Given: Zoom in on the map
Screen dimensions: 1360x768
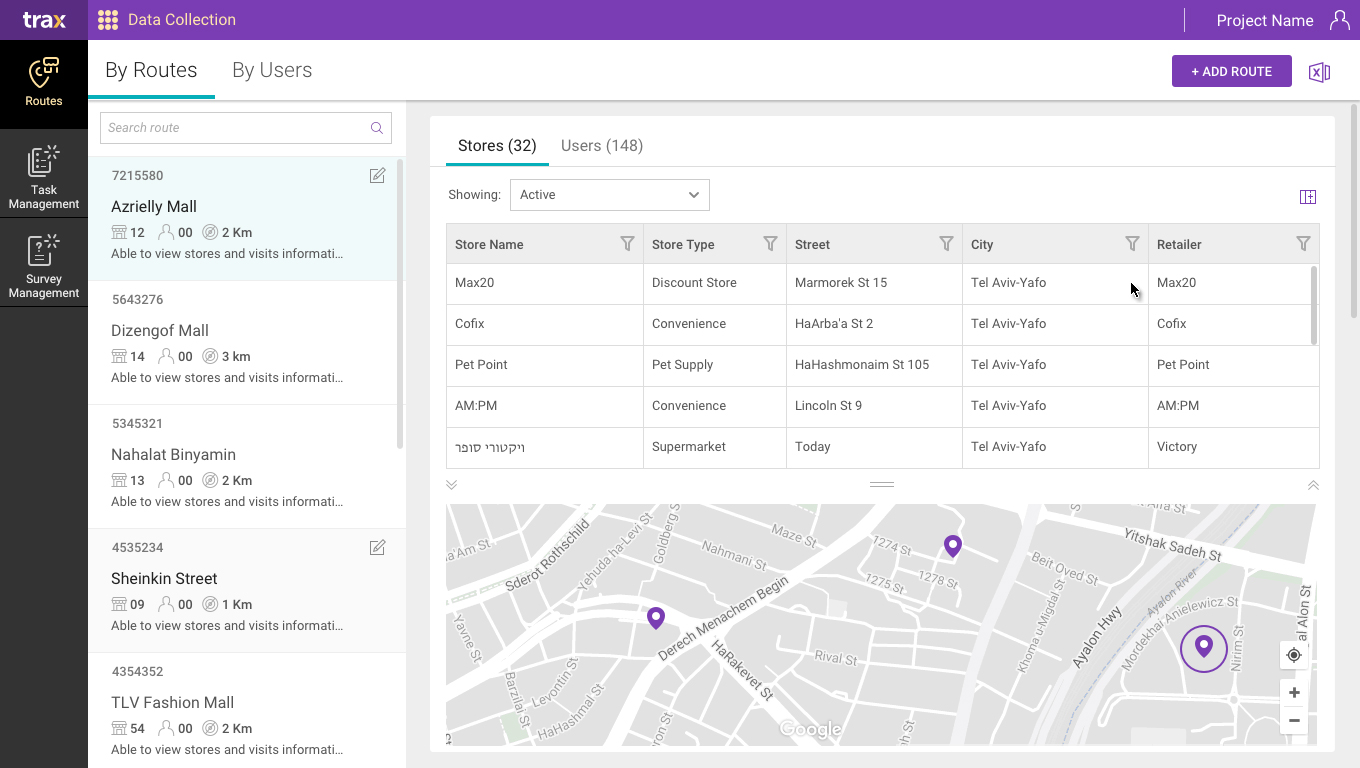Looking at the screenshot, I should coord(1294,693).
